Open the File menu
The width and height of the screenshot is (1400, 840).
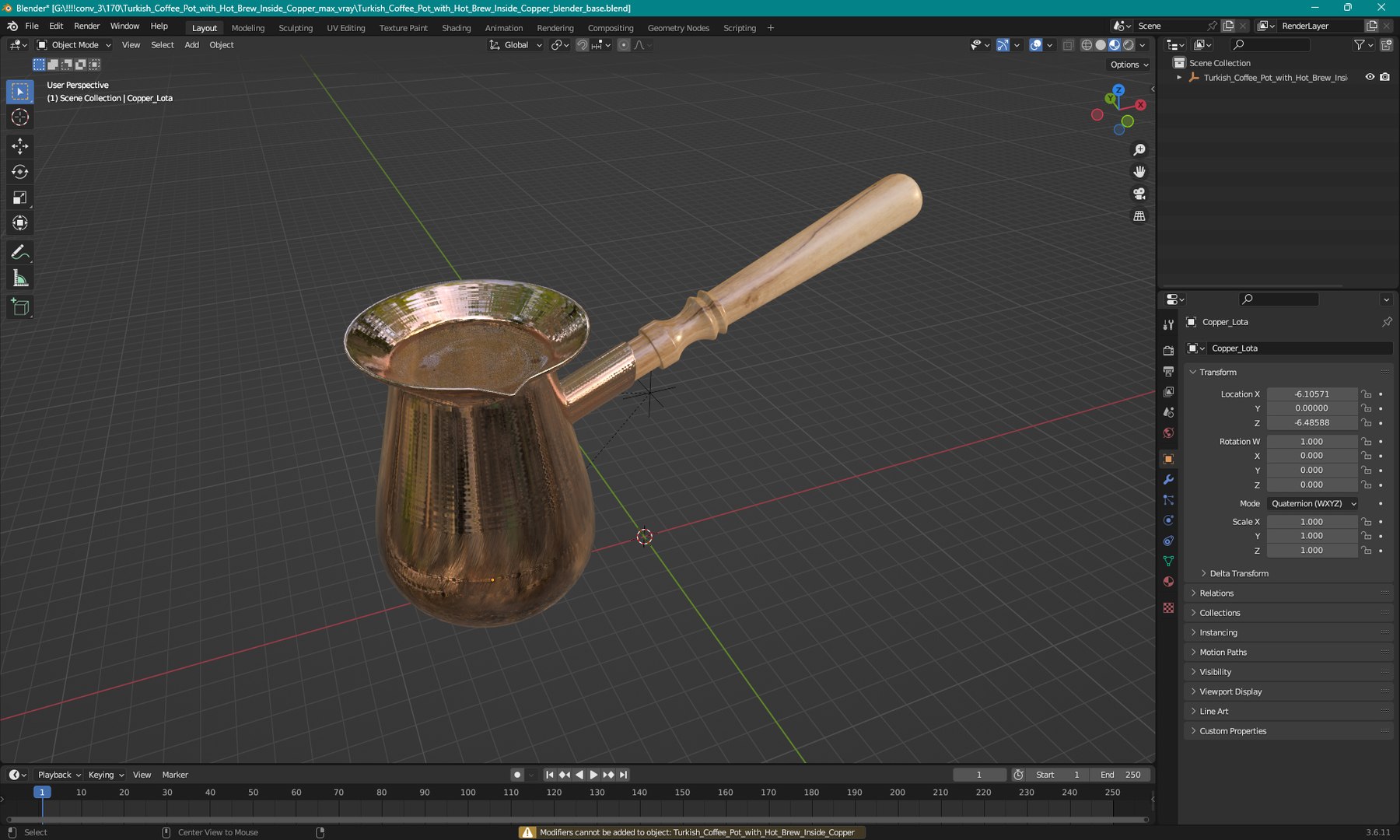click(x=32, y=26)
